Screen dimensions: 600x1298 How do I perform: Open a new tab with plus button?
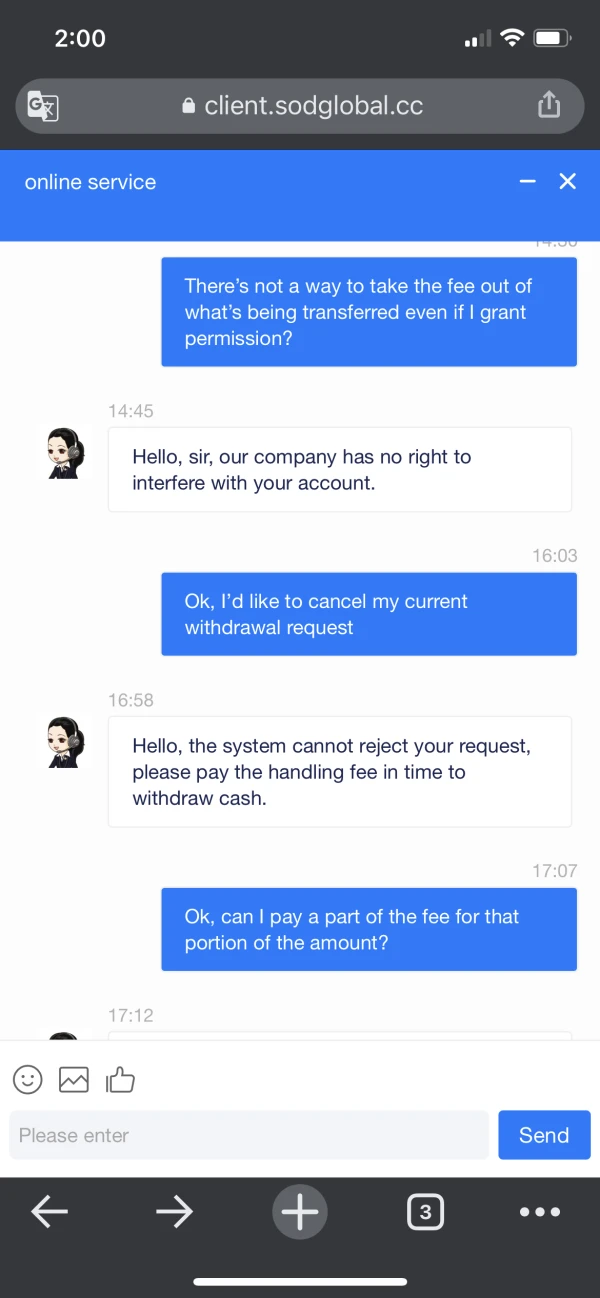tap(299, 1212)
